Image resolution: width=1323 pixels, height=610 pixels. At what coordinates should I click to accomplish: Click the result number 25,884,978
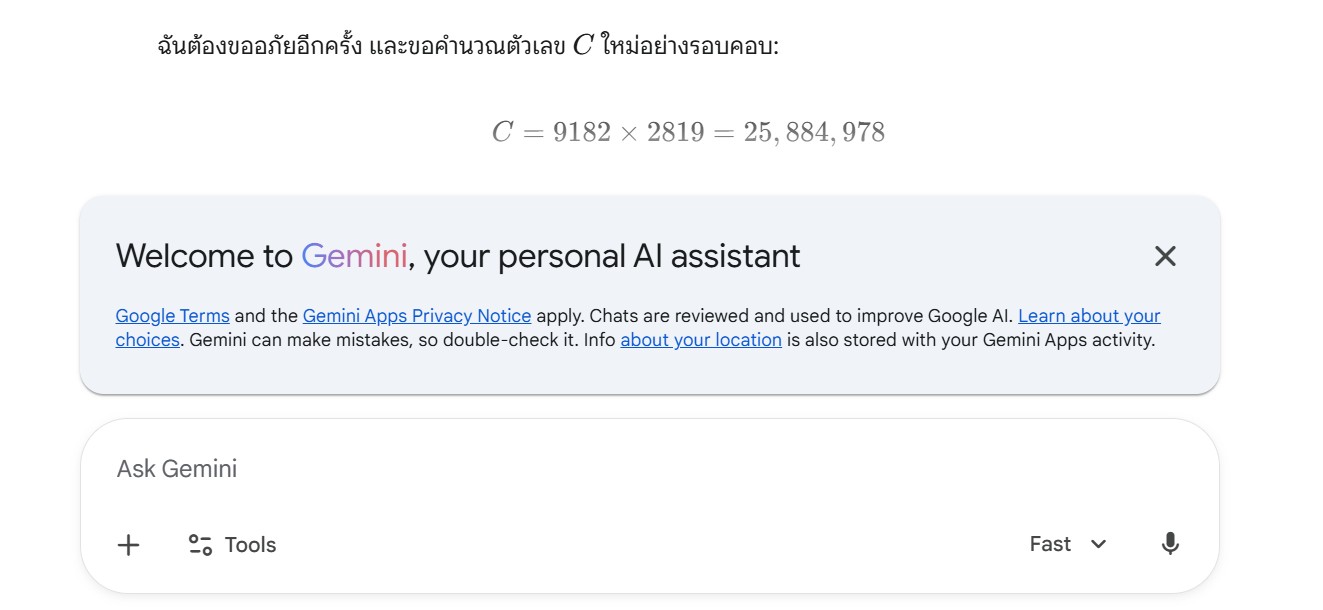coord(814,132)
